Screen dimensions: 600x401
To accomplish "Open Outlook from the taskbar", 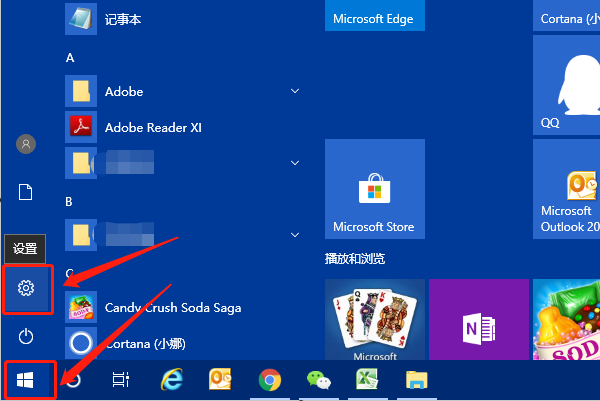I will pos(220,379).
